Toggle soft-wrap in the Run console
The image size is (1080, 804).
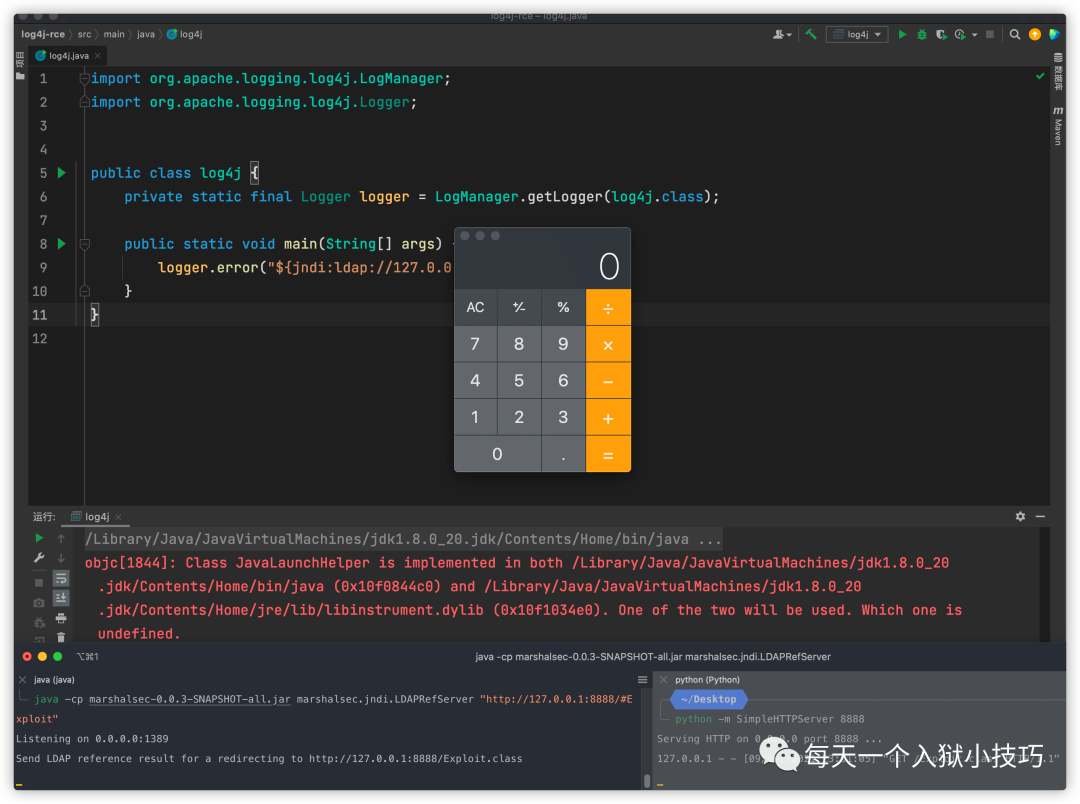click(61, 578)
